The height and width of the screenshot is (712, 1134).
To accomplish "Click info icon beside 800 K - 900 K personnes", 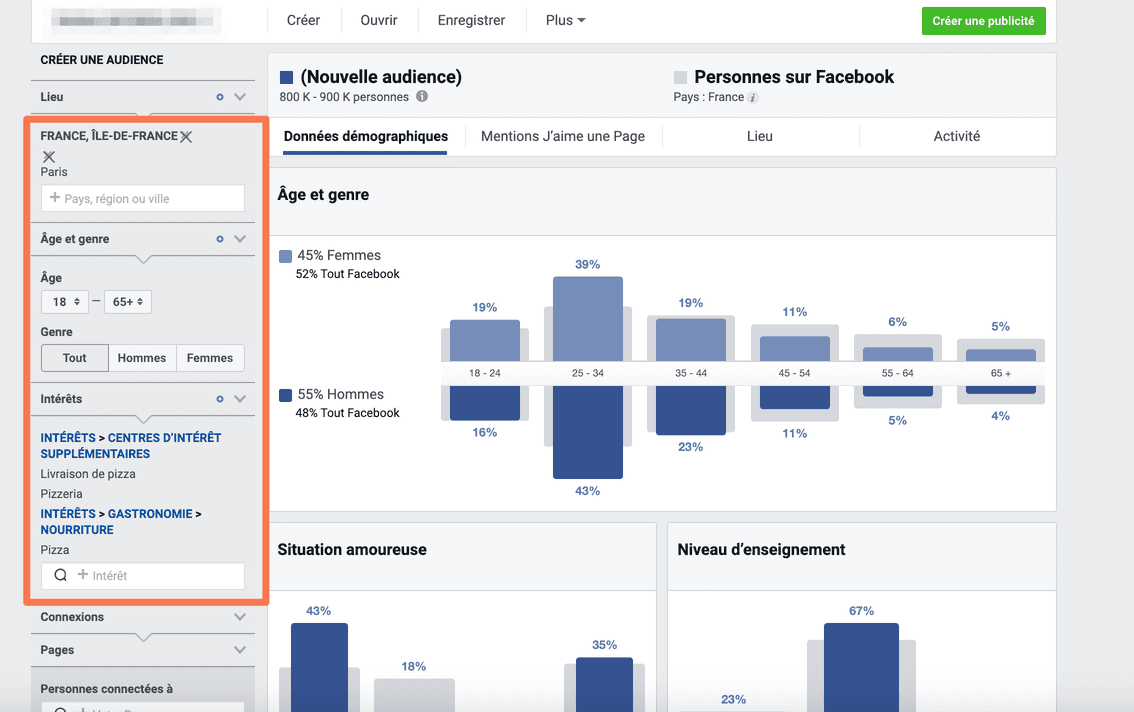I will (x=422, y=97).
